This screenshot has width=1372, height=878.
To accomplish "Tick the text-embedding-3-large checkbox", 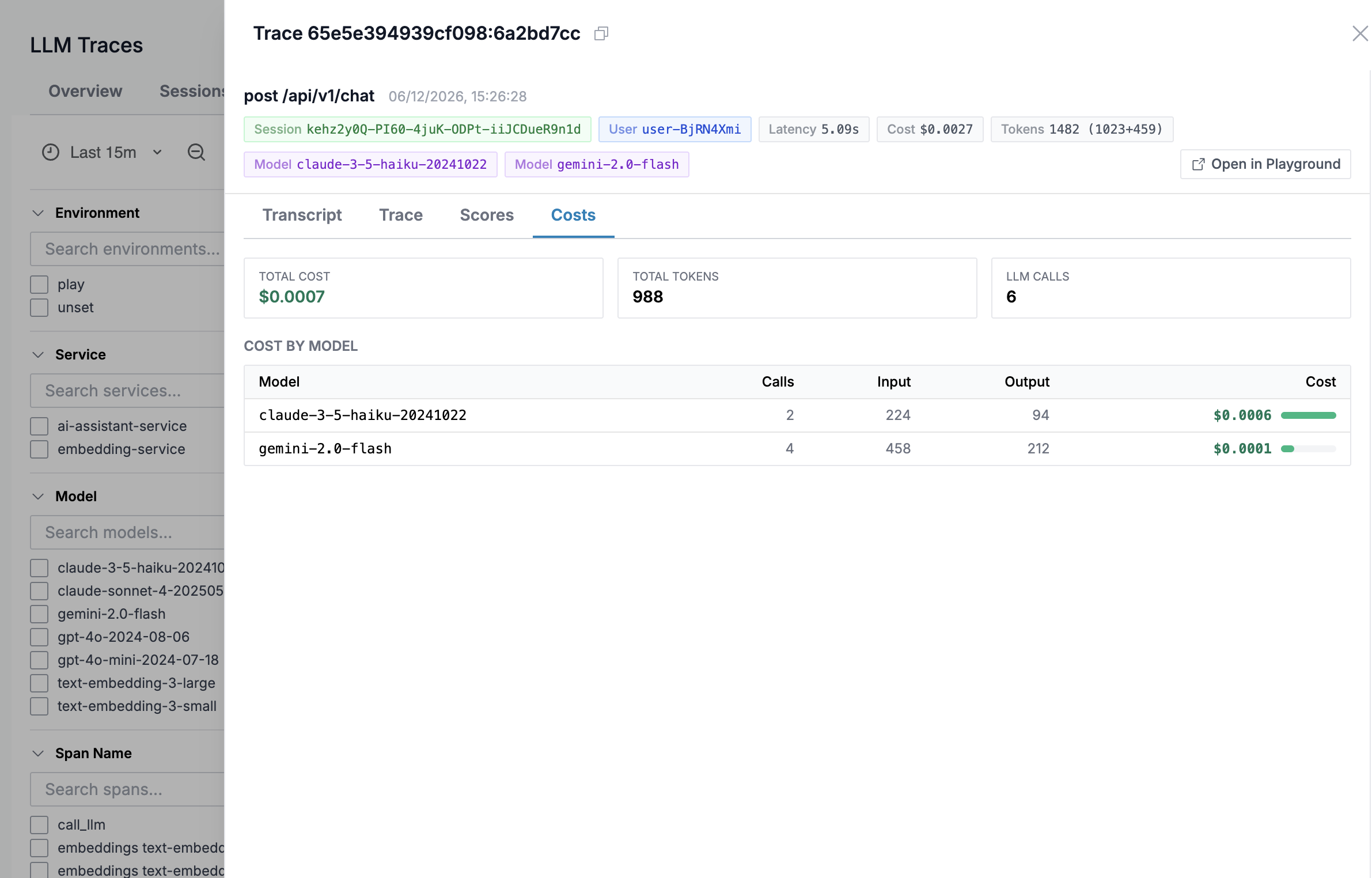I will coord(39,683).
